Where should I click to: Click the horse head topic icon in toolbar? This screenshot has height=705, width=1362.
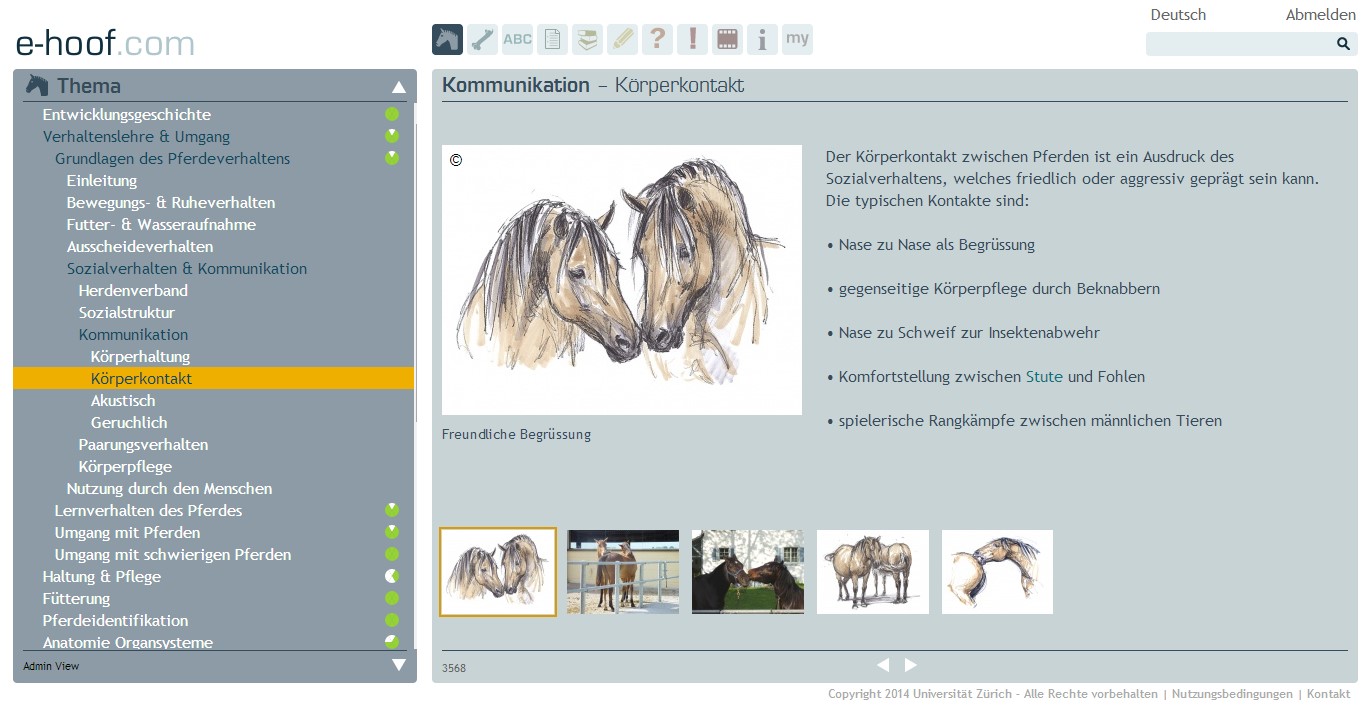[447, 40]
